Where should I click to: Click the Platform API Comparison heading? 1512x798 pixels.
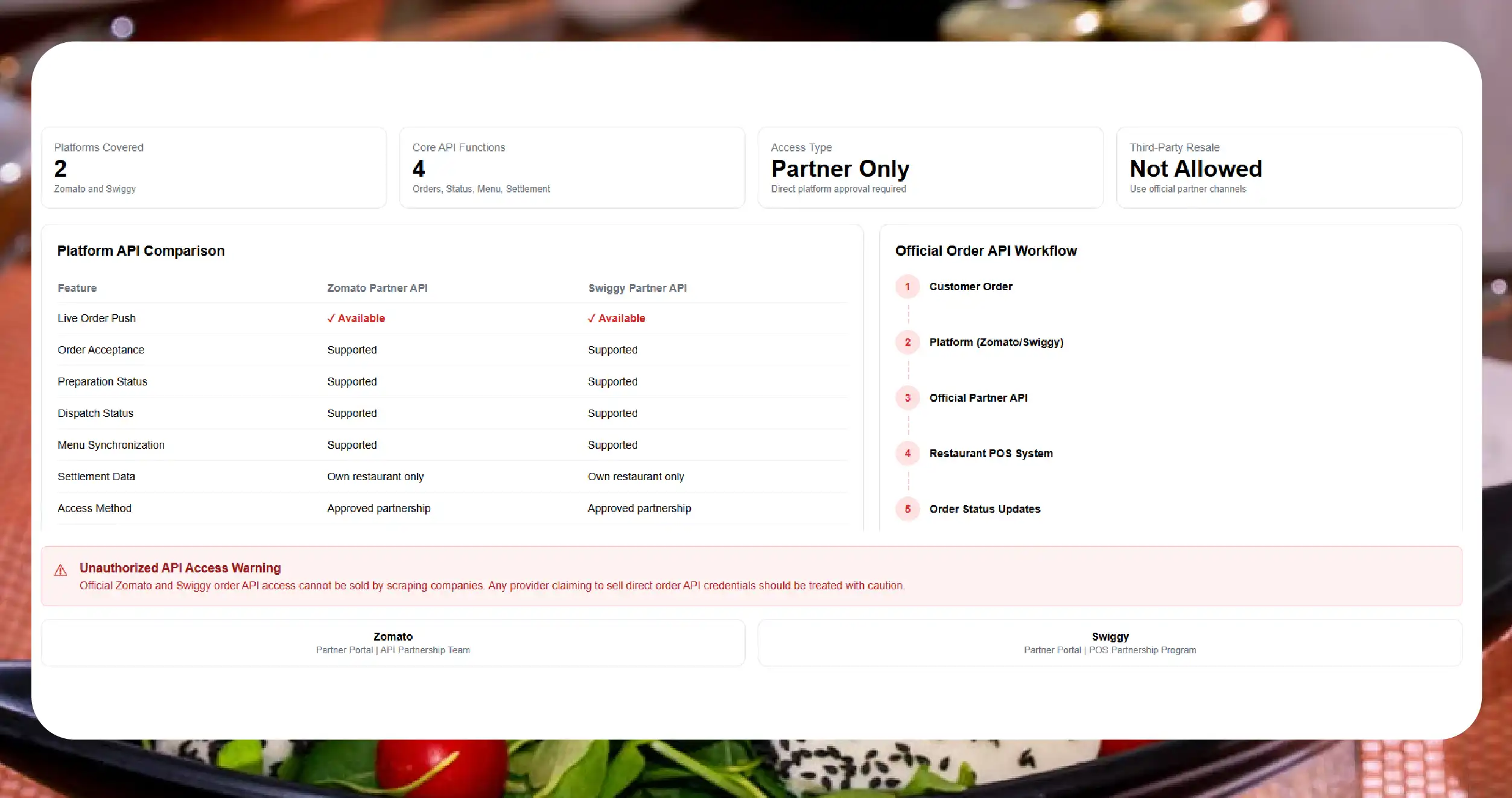point(141,251)
